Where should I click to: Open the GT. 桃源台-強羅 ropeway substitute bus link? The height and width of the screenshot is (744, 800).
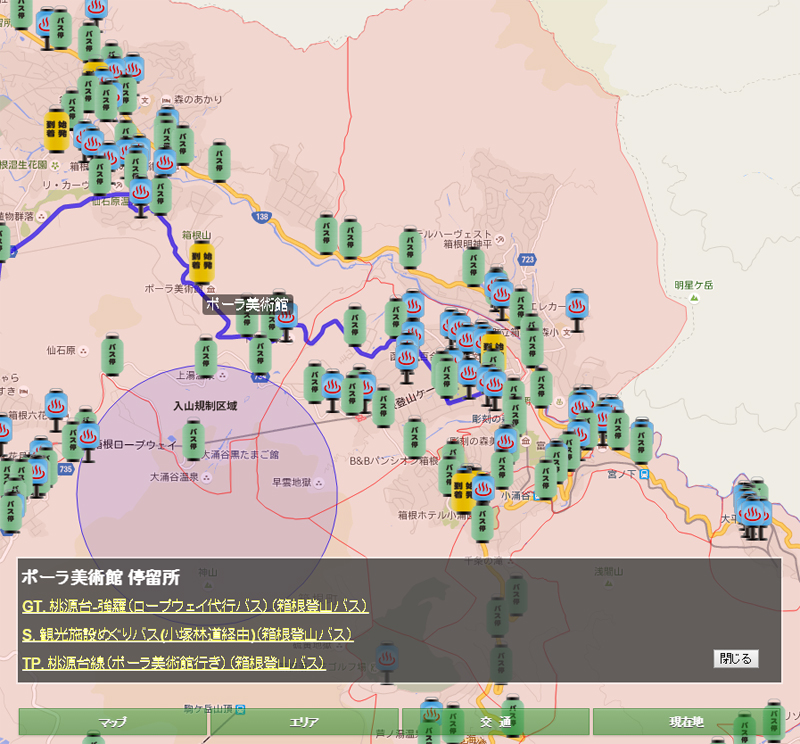pos(195,606)
